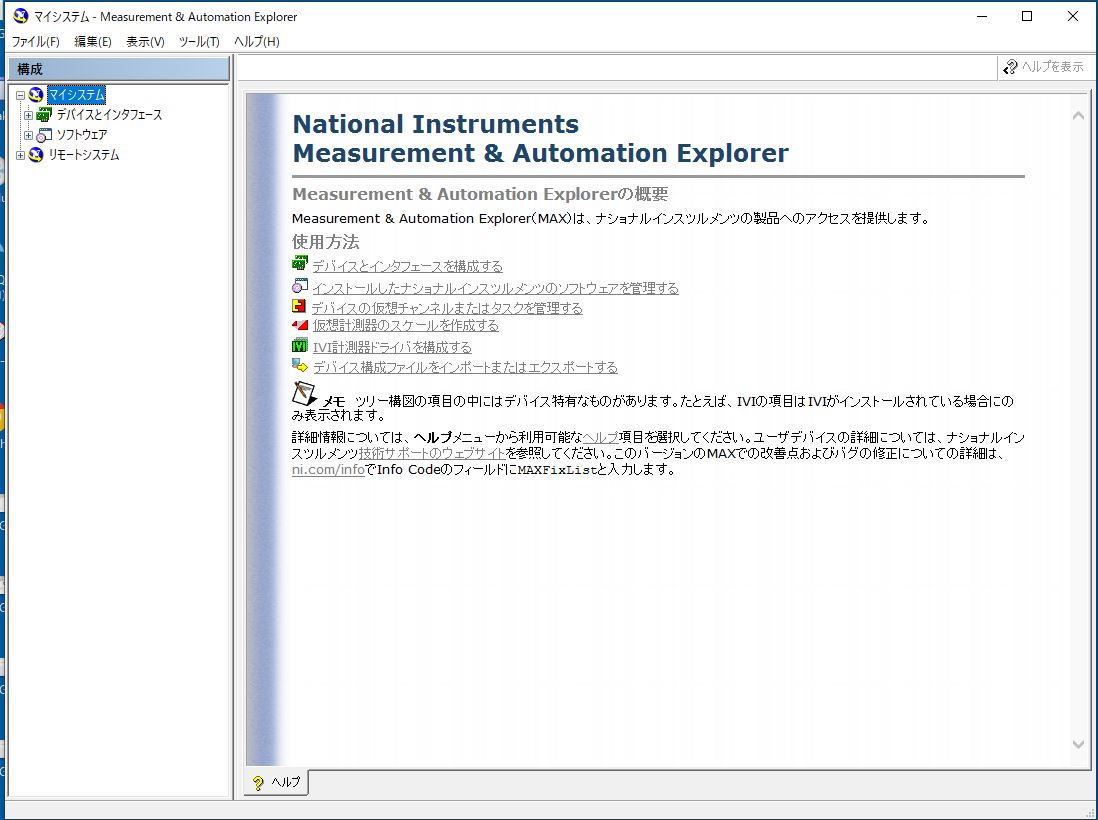
Task: Click the IVI icon beside IVI計測器ドライバ link
Action: pyautogui.click(x=300, y=346)
